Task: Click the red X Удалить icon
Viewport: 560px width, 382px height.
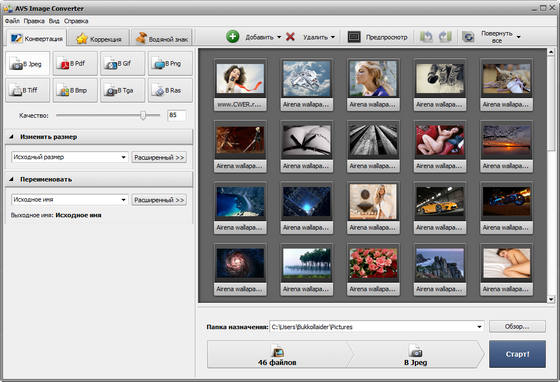Action: pyautogui.click(x=290, y=36)
